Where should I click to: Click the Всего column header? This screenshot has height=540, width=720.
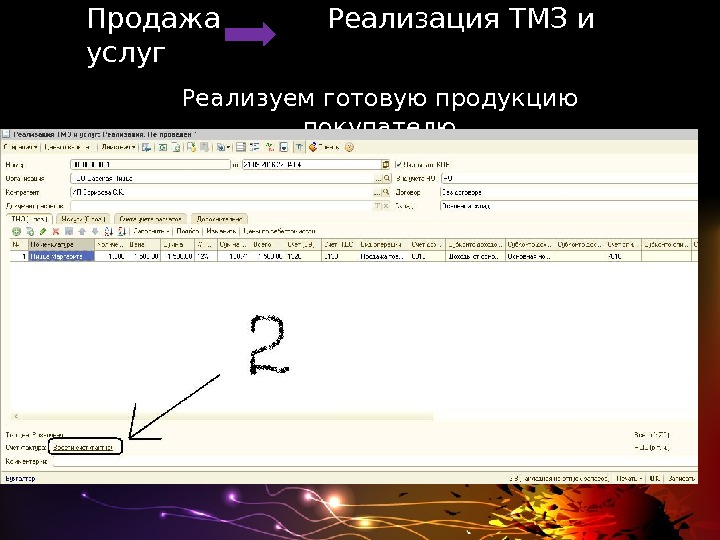tap(268, 245)
